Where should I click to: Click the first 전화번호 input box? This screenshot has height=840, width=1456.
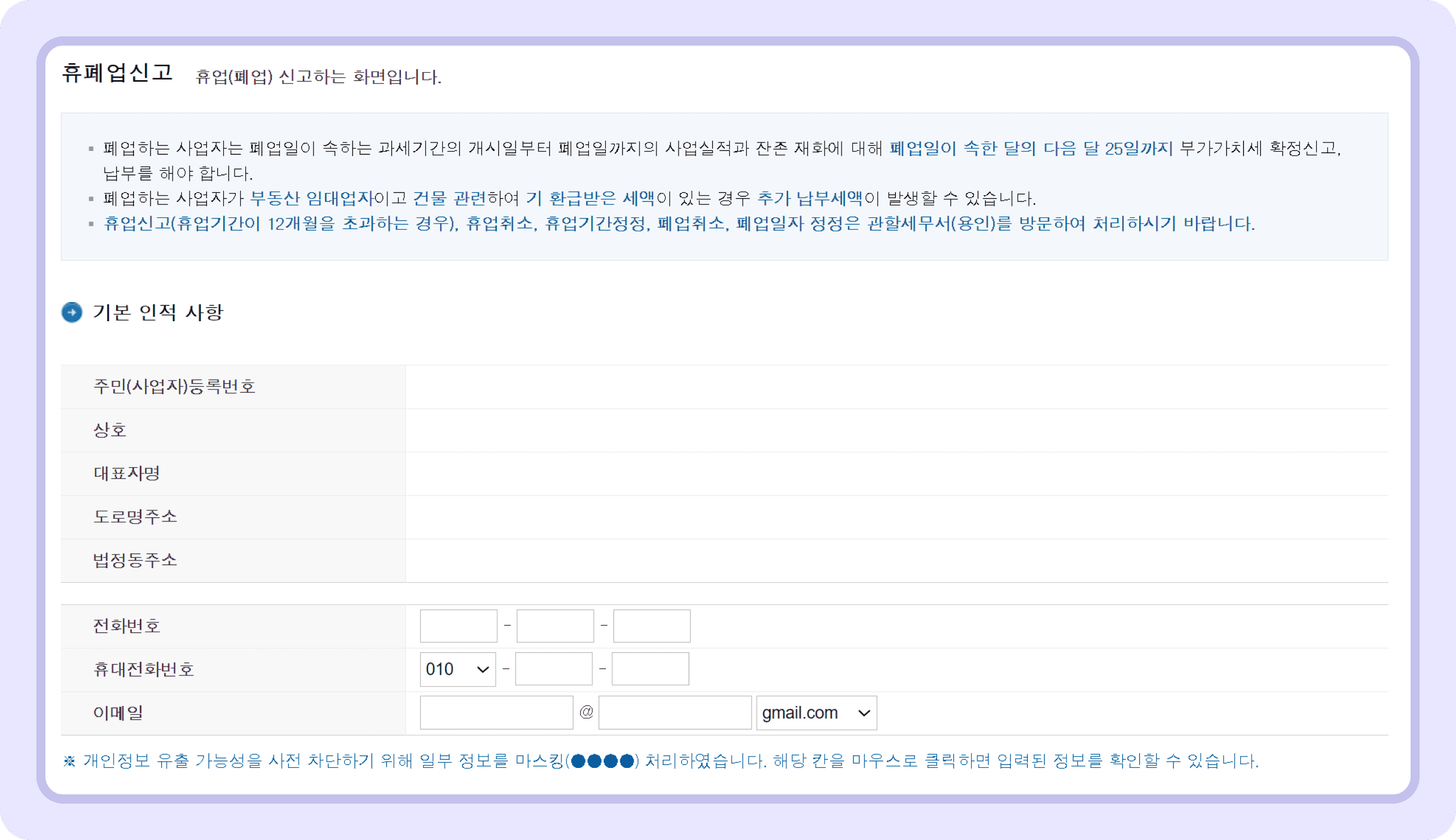coord(458,626)
